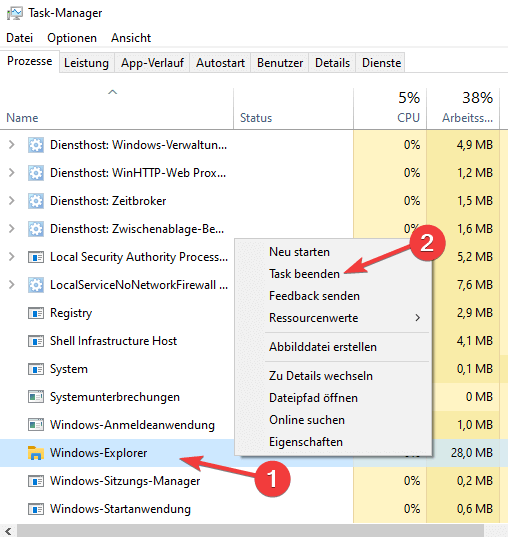Select the Shell Infrastructure Host name
508x537 pixels.
coord(113,341)
